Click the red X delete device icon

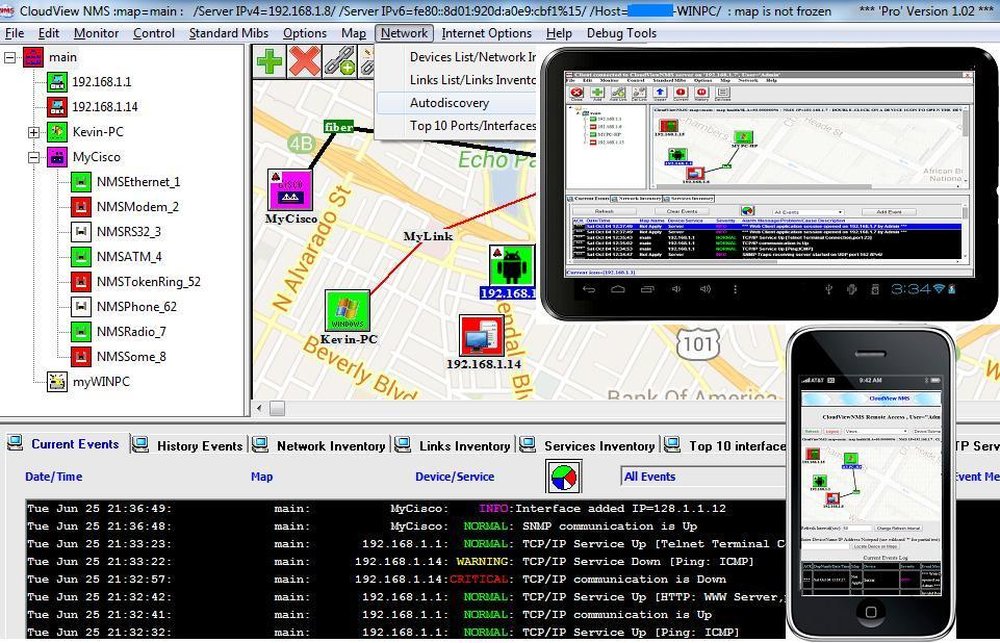304,62
